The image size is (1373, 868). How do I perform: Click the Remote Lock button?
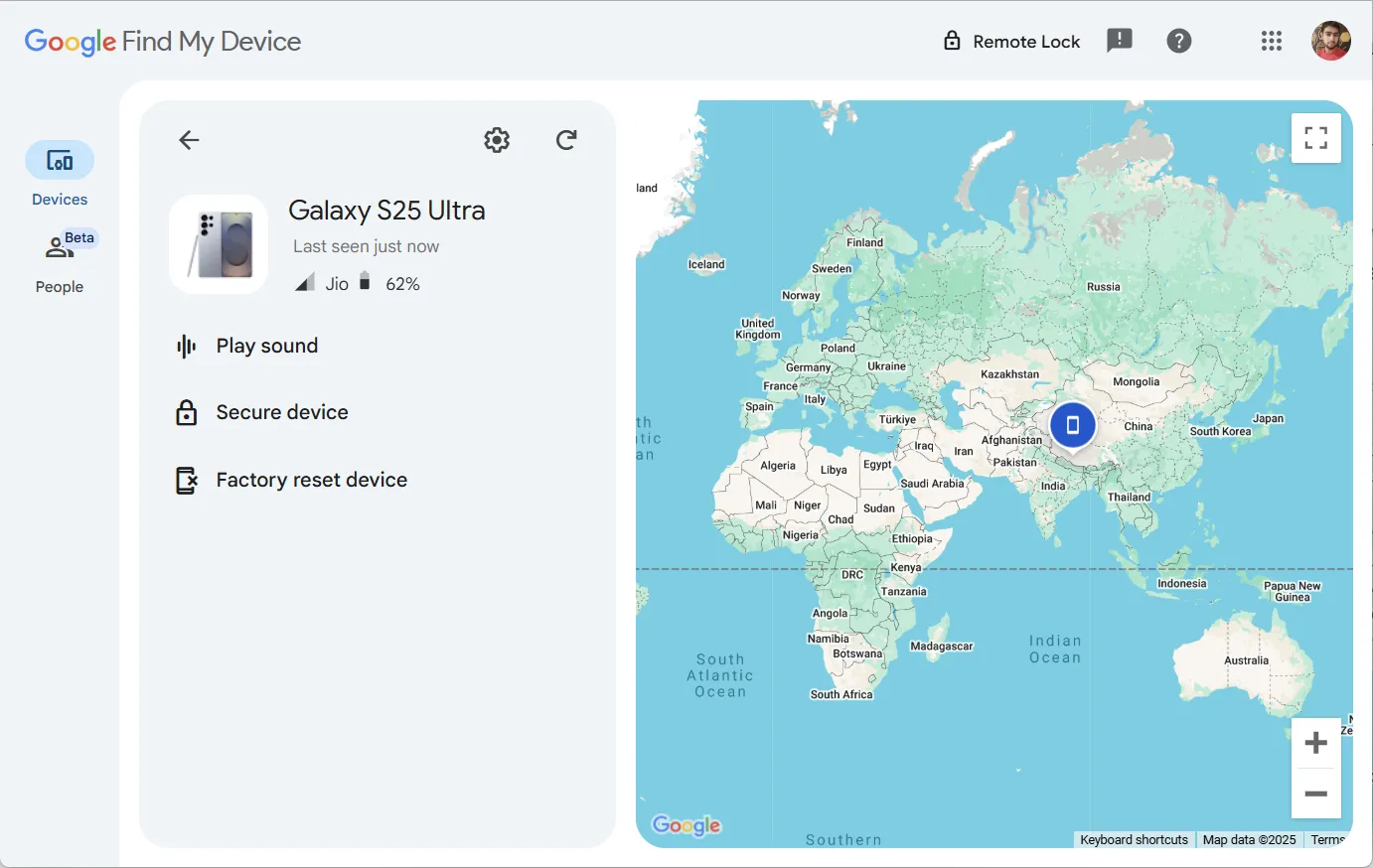click(1010, 41)
